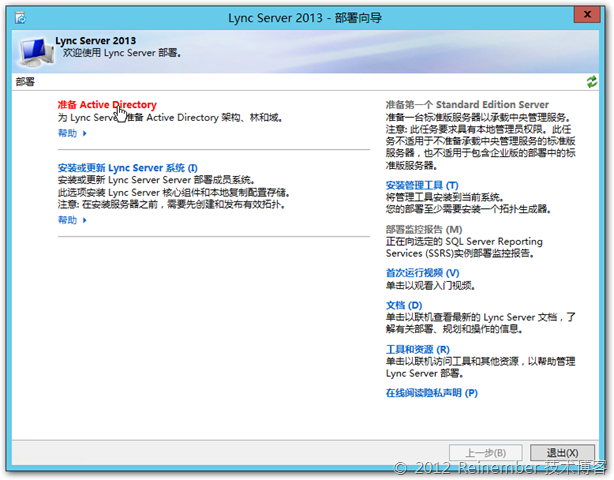
Task: Click text 您的部署至少需要安装一个拓扑生成器。
Action: [469, 209]
